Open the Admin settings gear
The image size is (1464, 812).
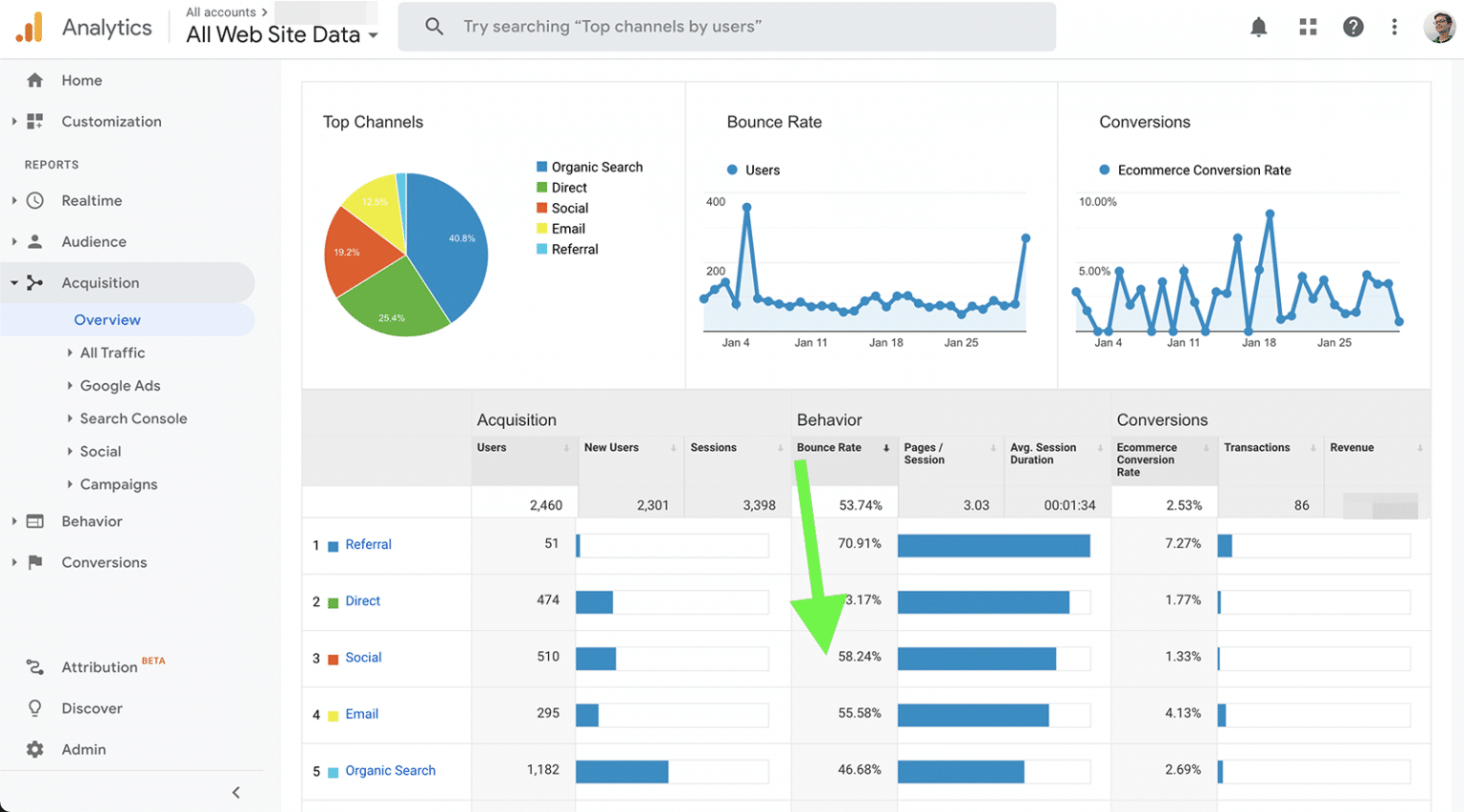[x=34, y=749]
